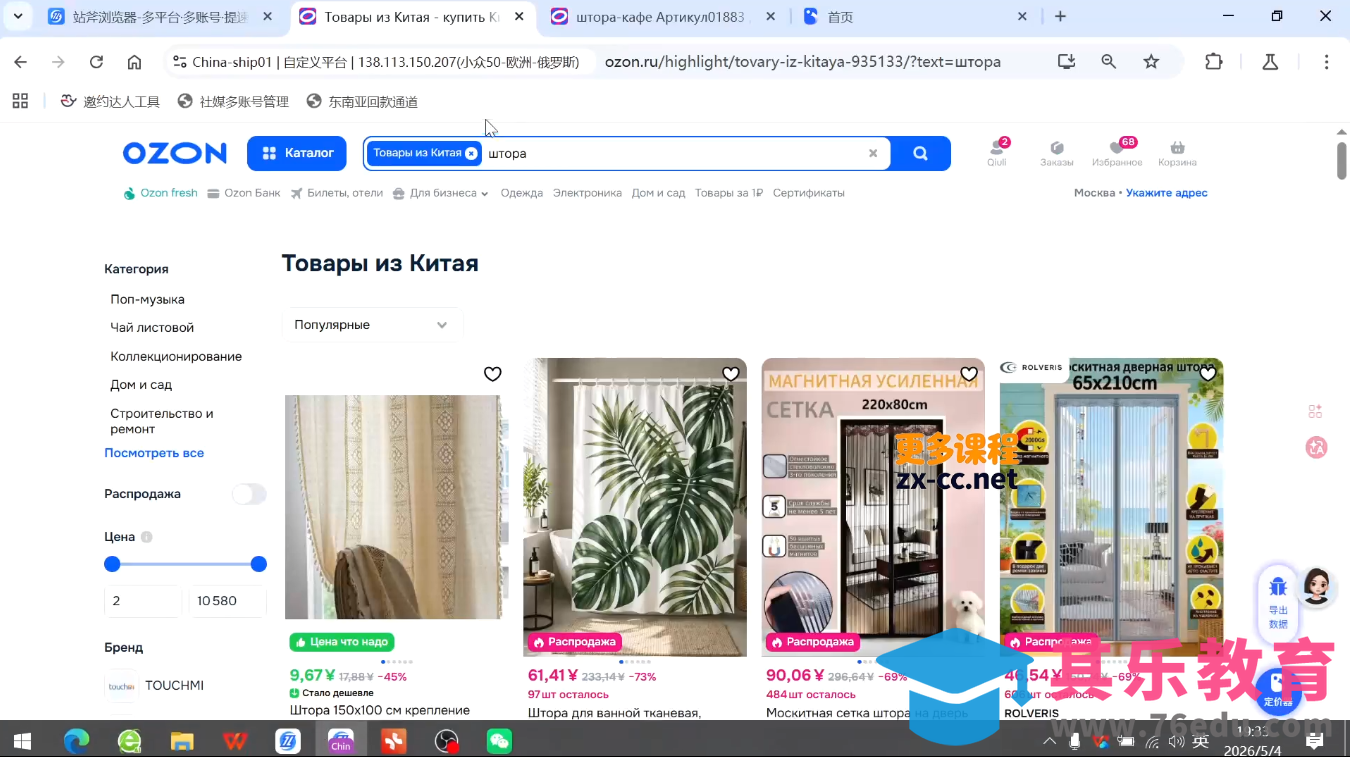Switch to the 'штора-кафе Артикул01883' tab
The height and width of the screenshot is (757, 1350).
663,17
